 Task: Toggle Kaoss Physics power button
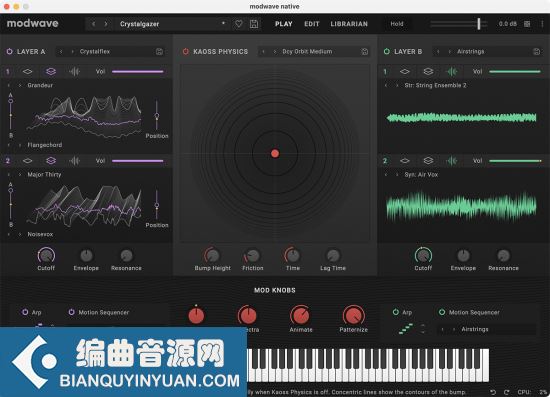(186, 52)
